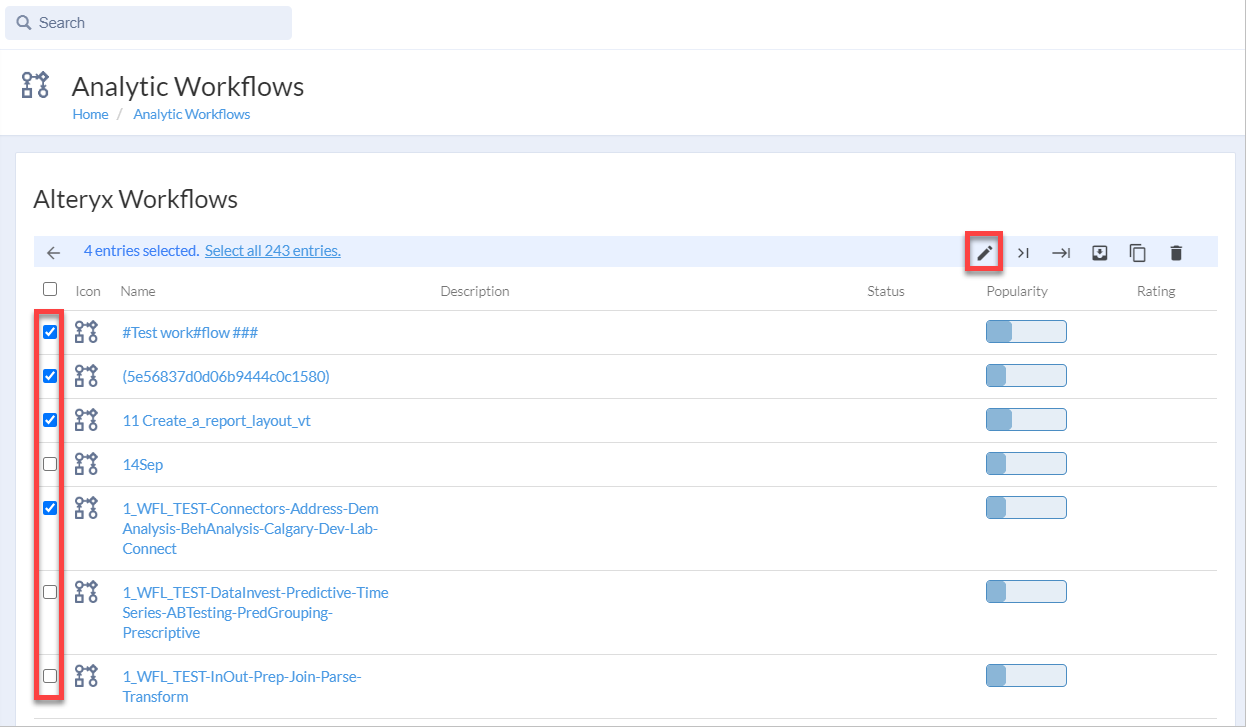Click the pencil edit icon in the toolbar
The image size is (1246, 727).
[985, 253]
